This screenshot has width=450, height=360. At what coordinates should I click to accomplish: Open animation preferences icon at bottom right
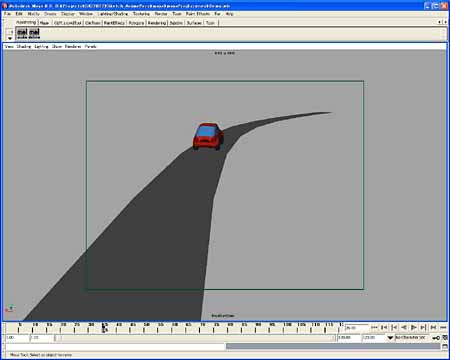(445, 338)
